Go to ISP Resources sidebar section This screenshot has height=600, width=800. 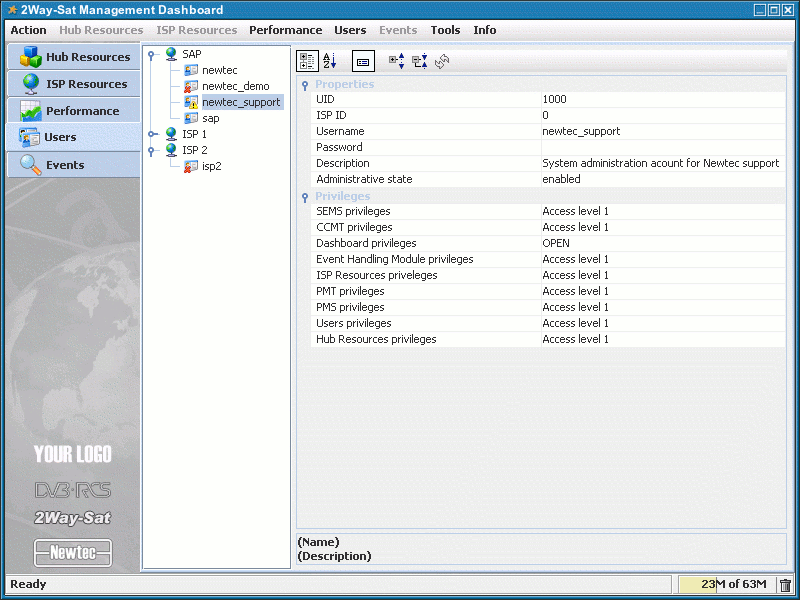tap(74, 84)
